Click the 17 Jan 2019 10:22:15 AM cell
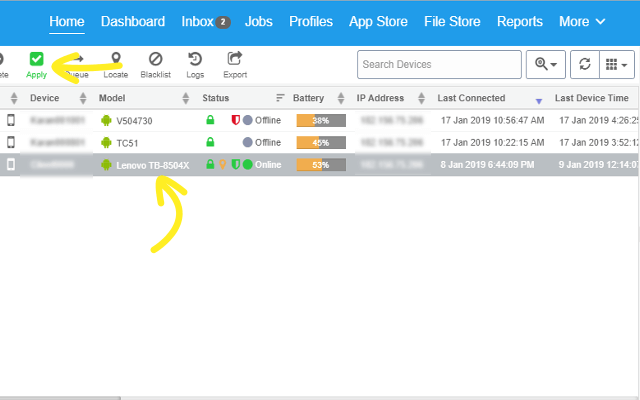This screenshot has width=640, height=400. [493, 142]
